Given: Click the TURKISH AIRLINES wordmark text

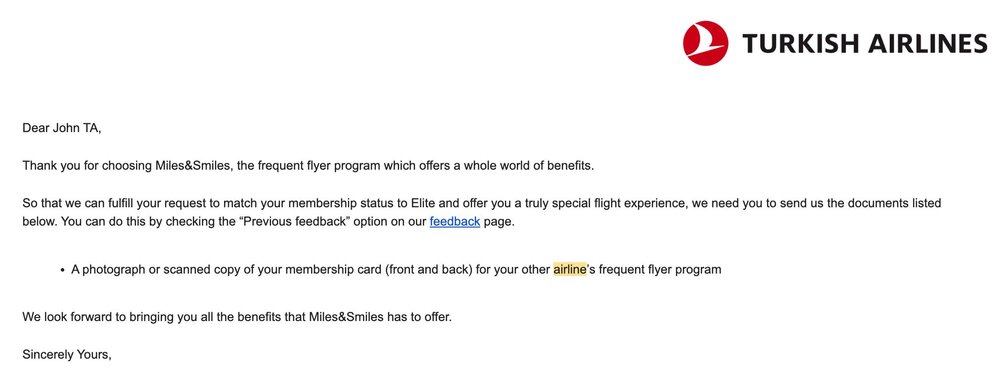Looking at the screenshot, I should (864, 43).
